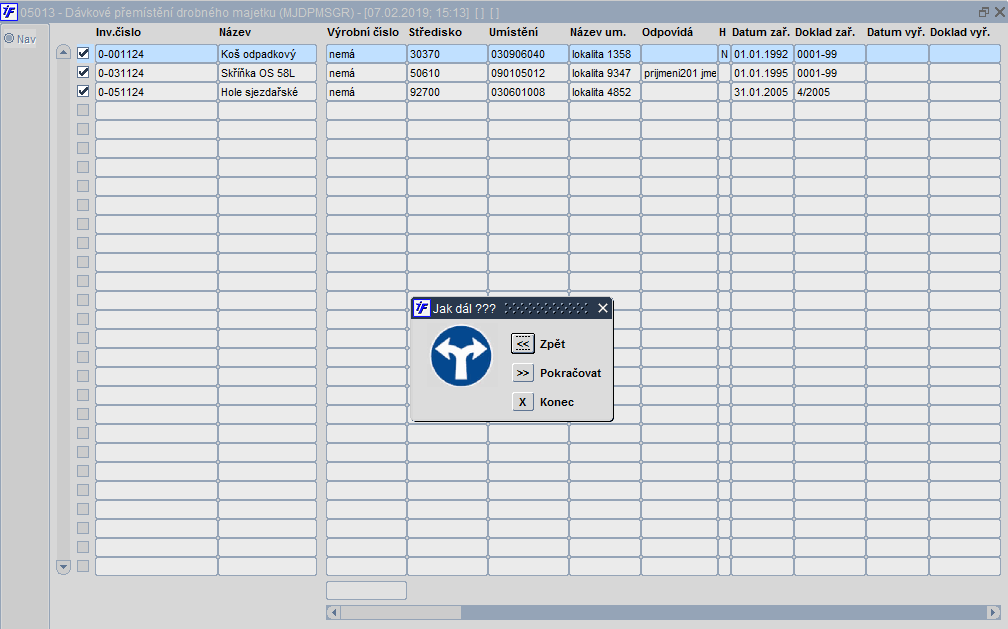The height and width of the screenshot is (629, 1008).
Task: Click lokalita 1358 cell
Action: (x=605, y=54)
